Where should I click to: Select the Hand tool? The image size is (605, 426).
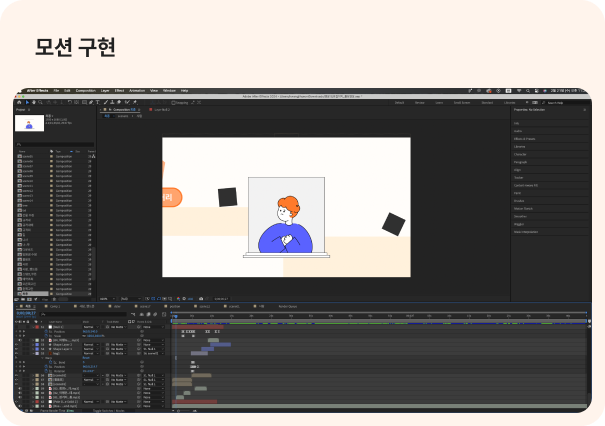(33, 102)
